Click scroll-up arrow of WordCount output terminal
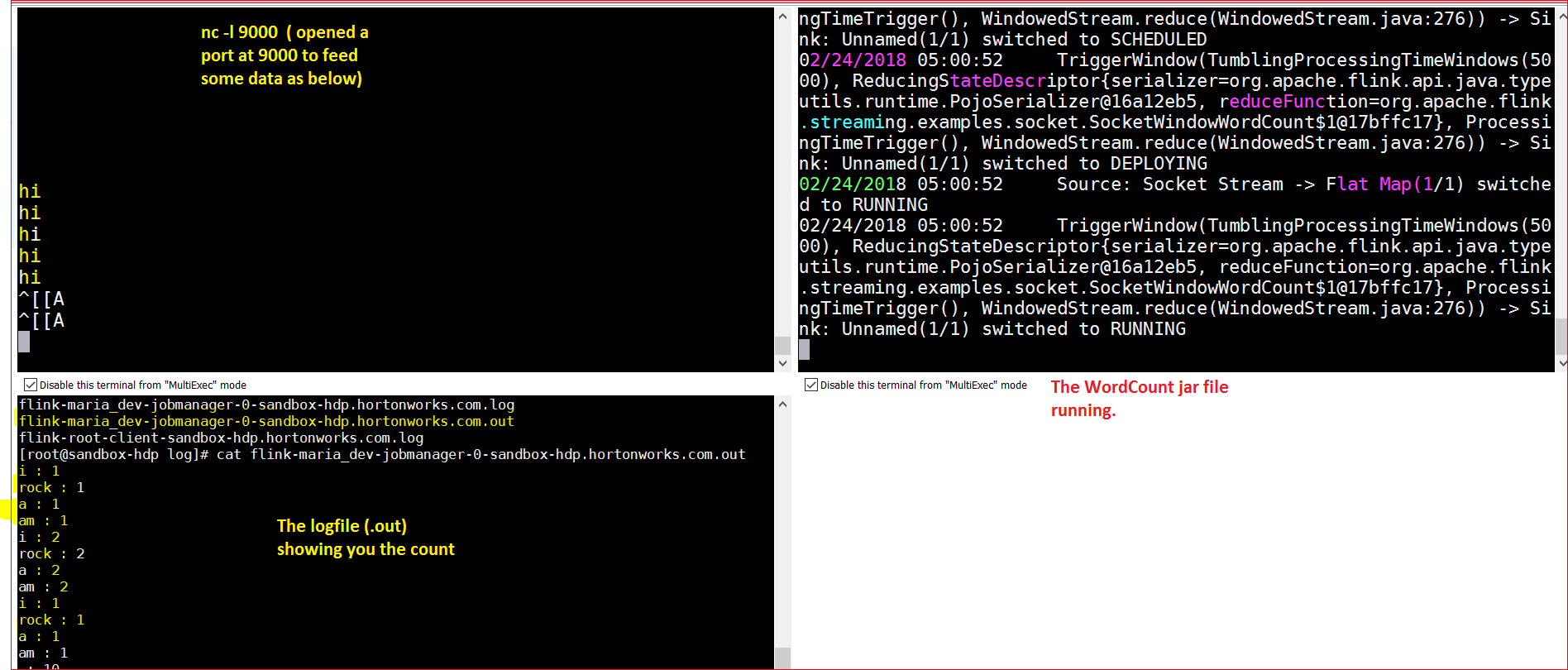Screen dimensions: 1568x670 click(1561, 17)
